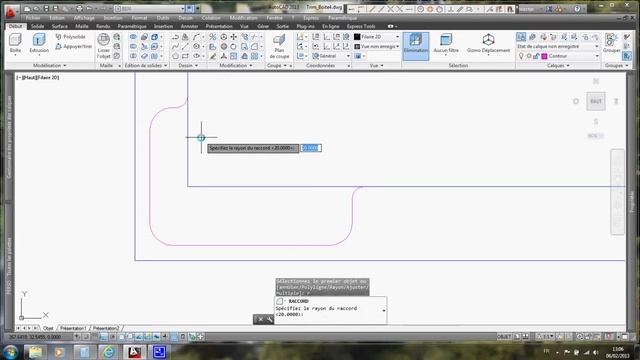Choose the Appuyer/tirer tool

coord(73,47)
